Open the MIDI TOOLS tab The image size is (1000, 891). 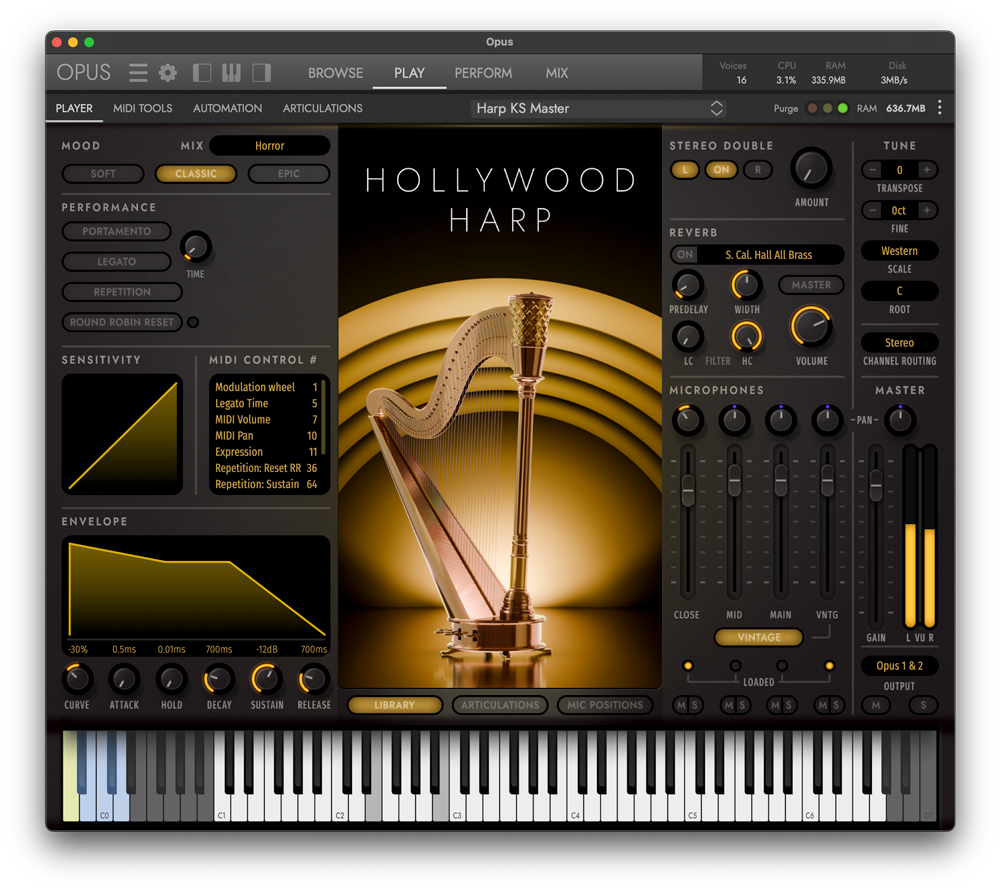coord(142,108)
